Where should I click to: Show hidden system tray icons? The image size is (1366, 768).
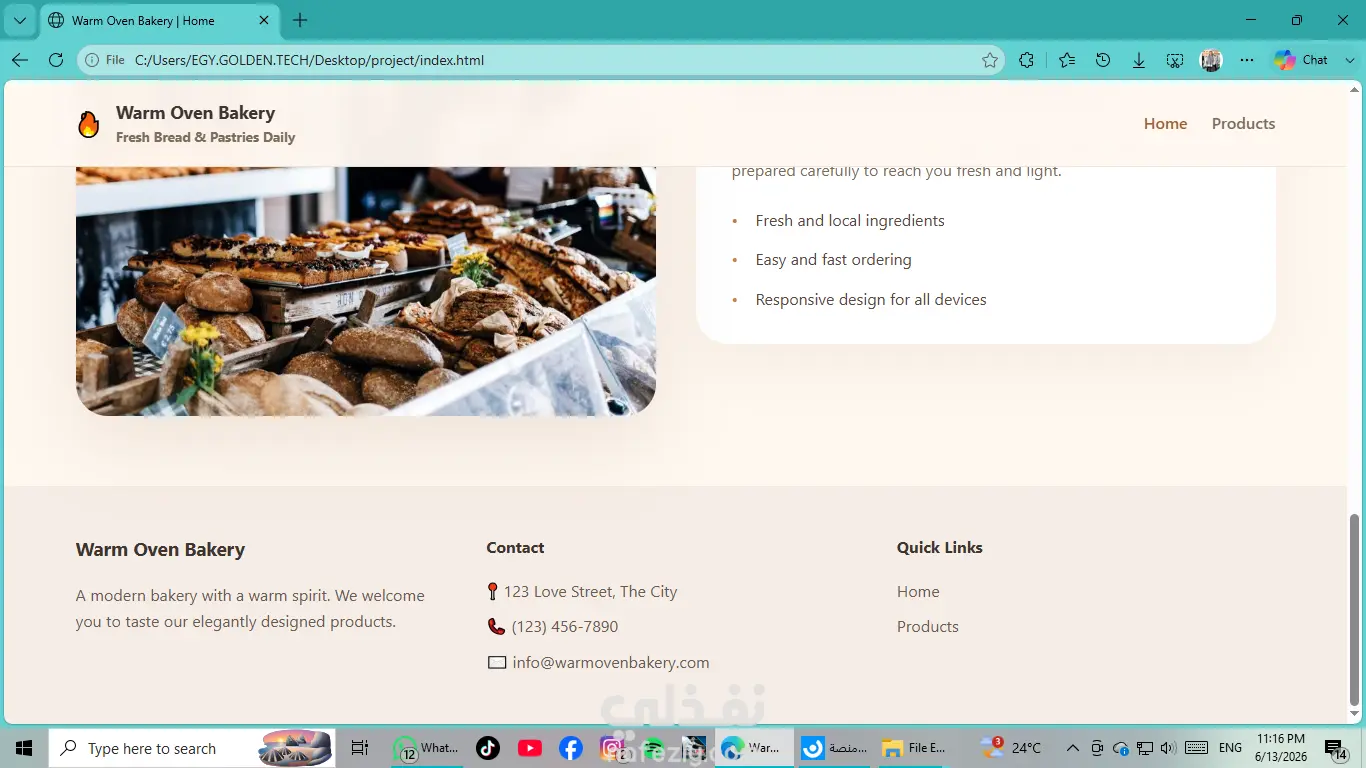point(1073,748)
